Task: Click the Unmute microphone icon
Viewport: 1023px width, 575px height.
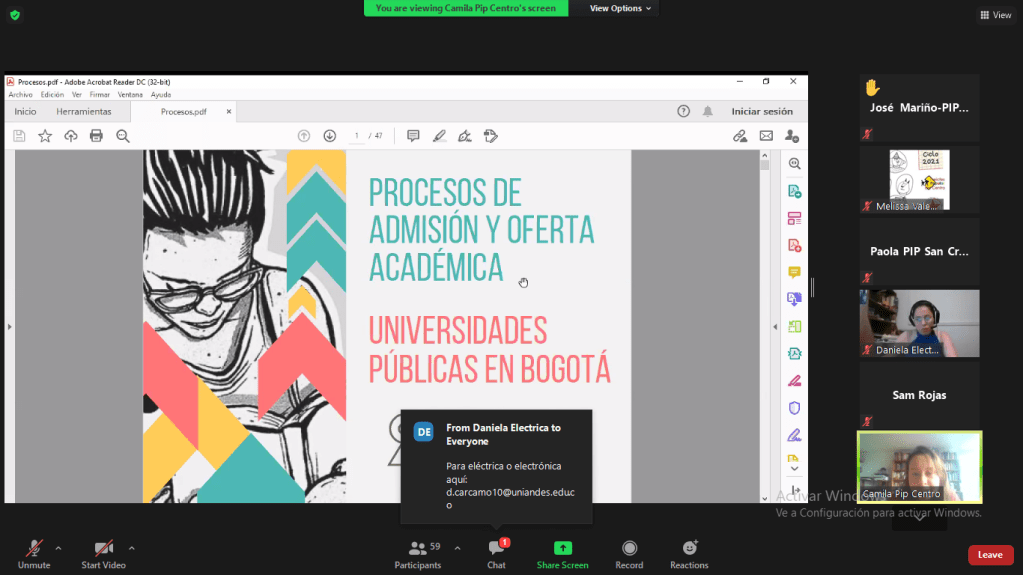Action: coord(34,548)
